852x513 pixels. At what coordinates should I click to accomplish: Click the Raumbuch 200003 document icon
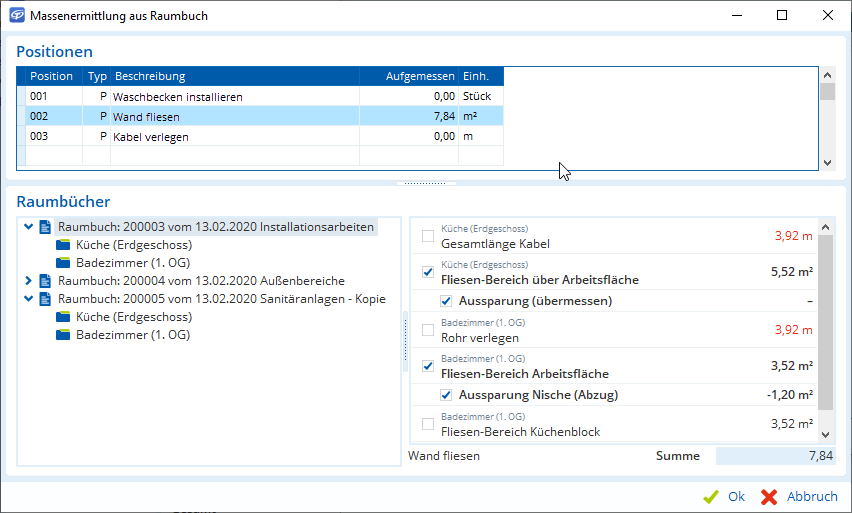tap(45, 227)
